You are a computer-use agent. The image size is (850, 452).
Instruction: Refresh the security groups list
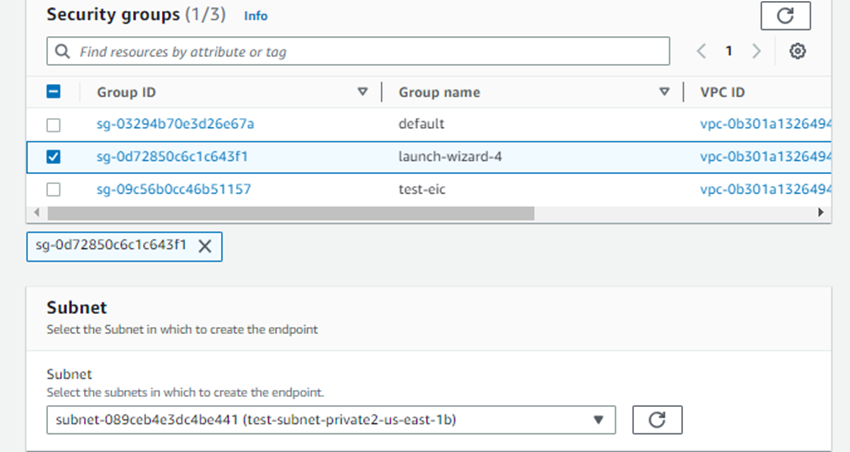point(785,15)
